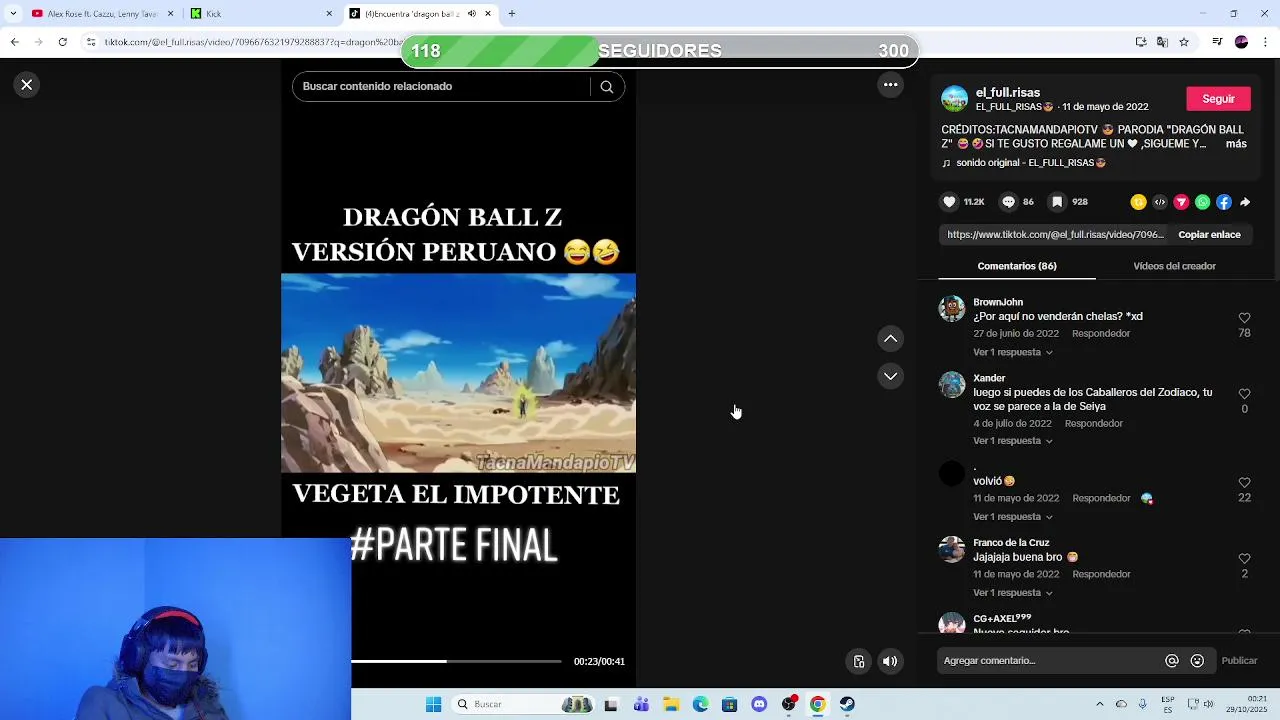Viewport: 1280px width, 720px height.
Task: Reply to Franco de la Cruz with Responder
Action: tap(1101, 574)
